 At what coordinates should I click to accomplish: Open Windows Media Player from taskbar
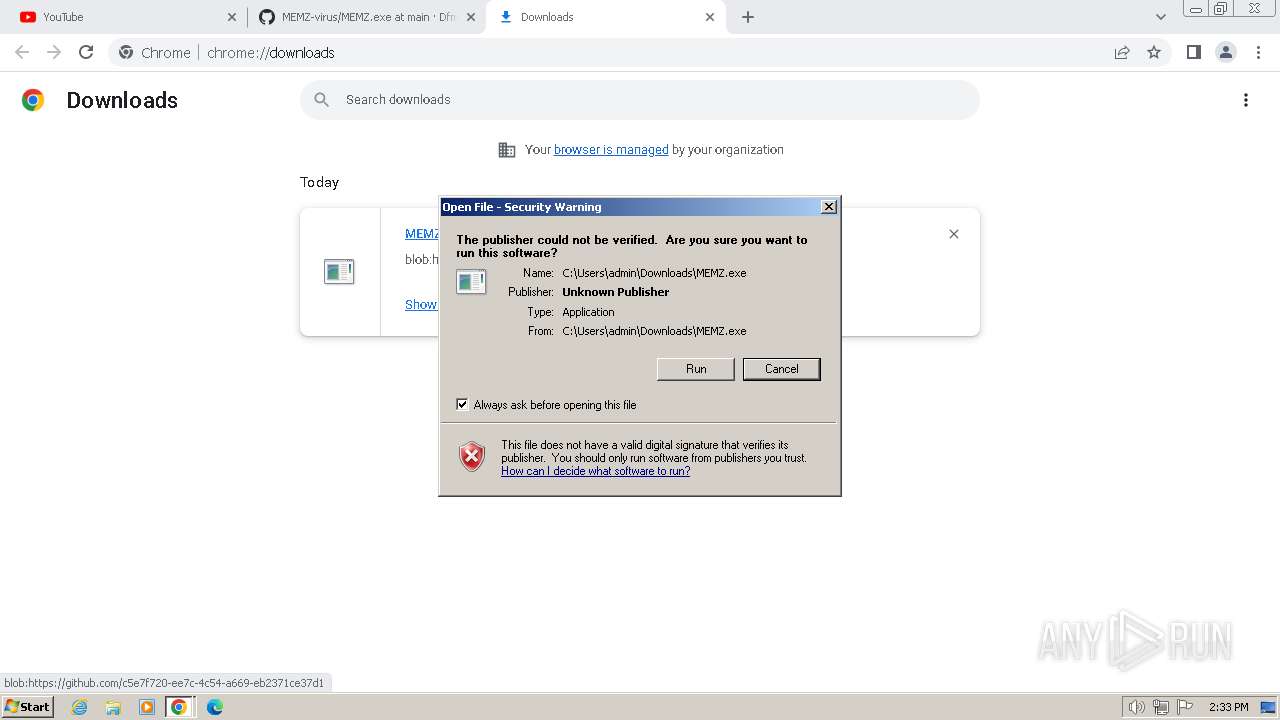[147, 707]
